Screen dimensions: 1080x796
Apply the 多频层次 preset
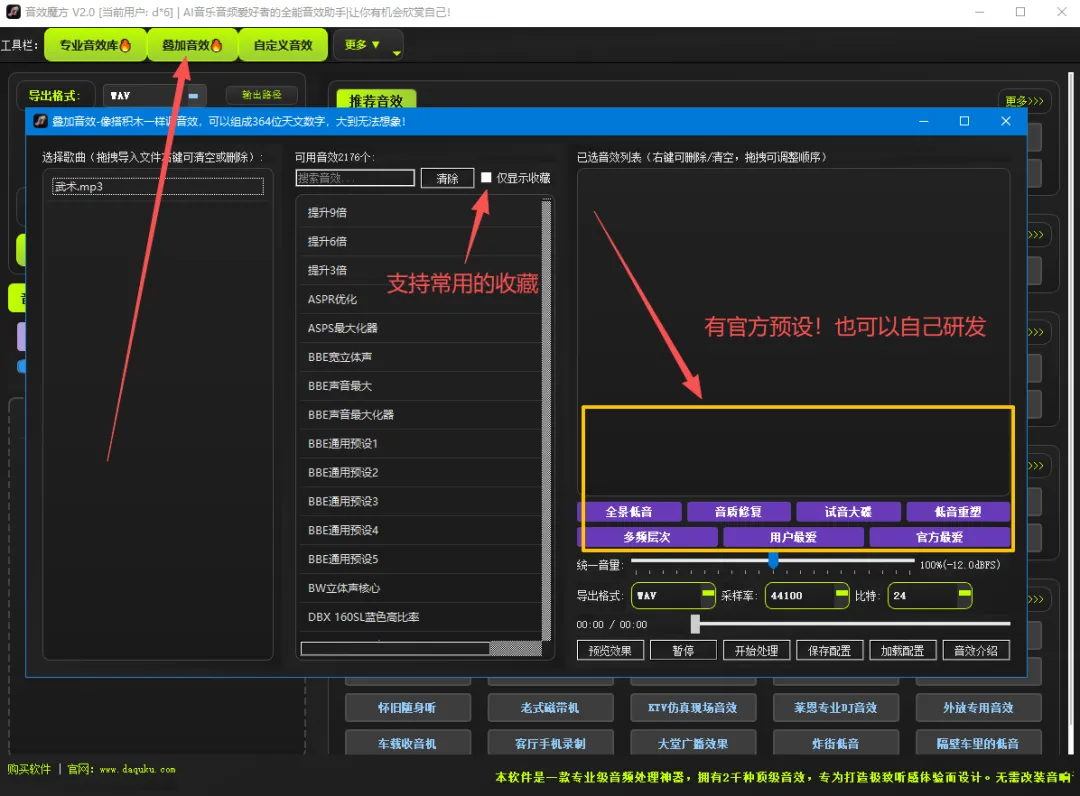point(647,537)
